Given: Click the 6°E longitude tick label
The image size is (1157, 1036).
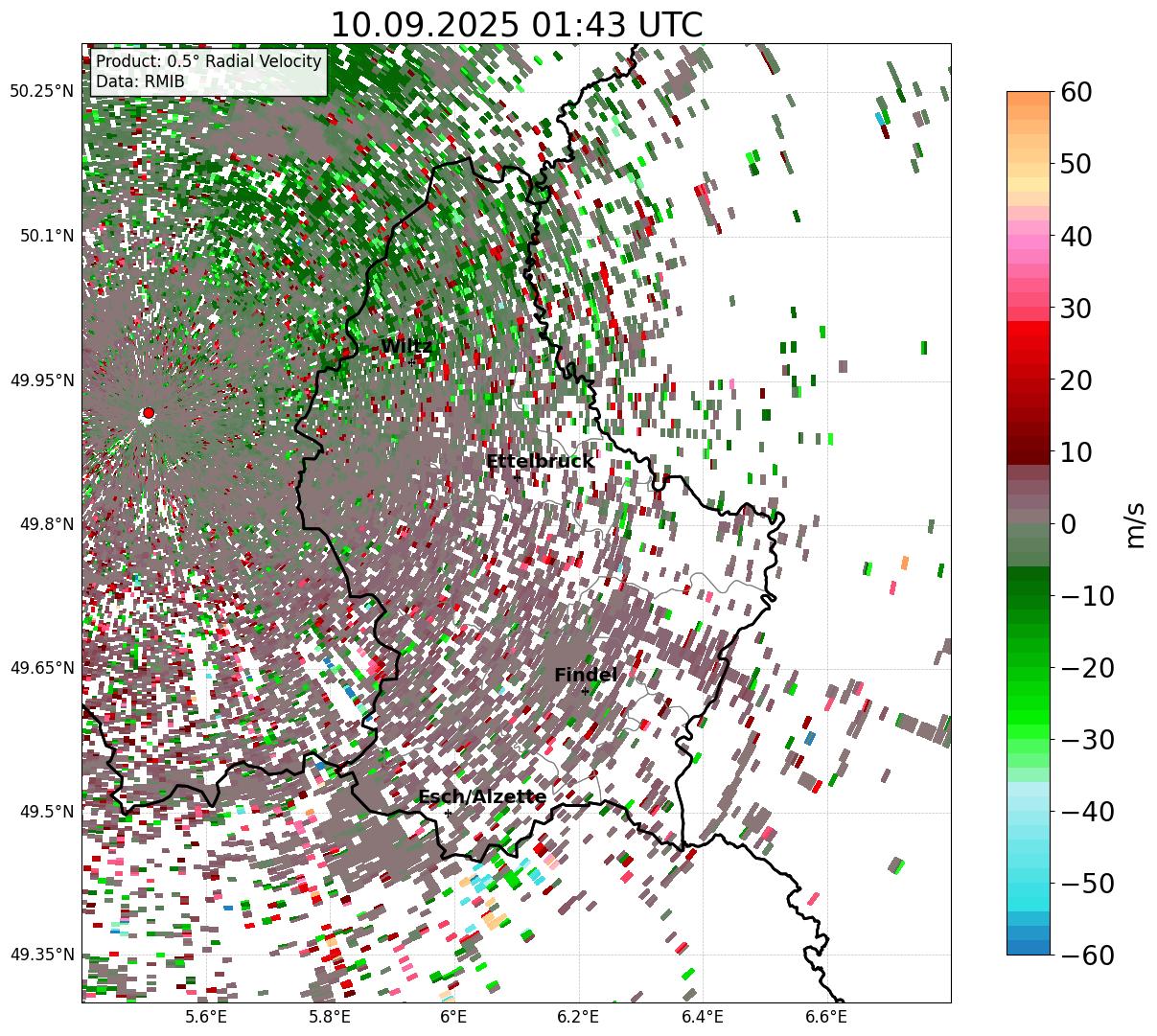Looking at the screenshot, I should (454, 1017).
